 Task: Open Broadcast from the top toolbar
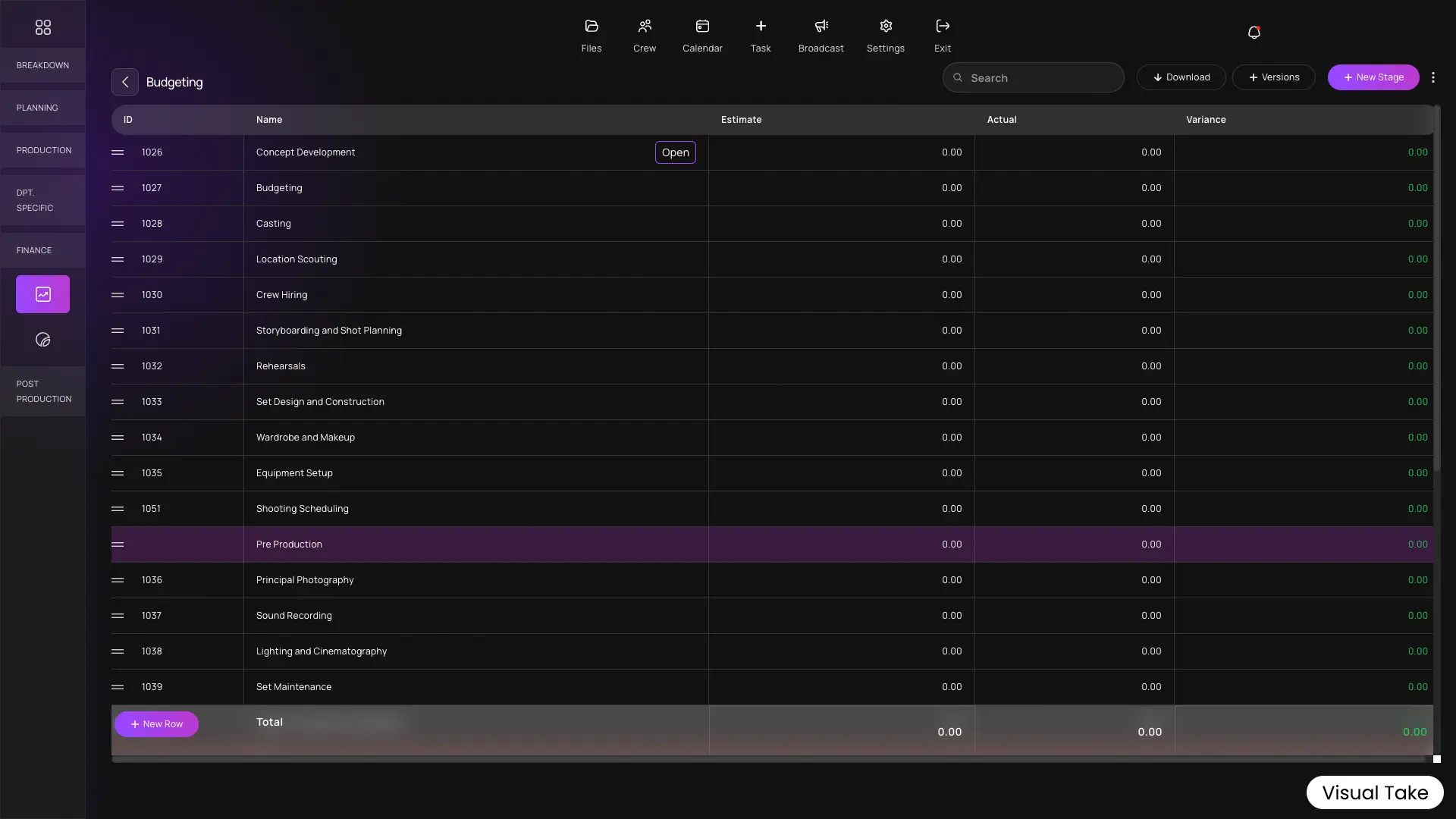point(821,34)
